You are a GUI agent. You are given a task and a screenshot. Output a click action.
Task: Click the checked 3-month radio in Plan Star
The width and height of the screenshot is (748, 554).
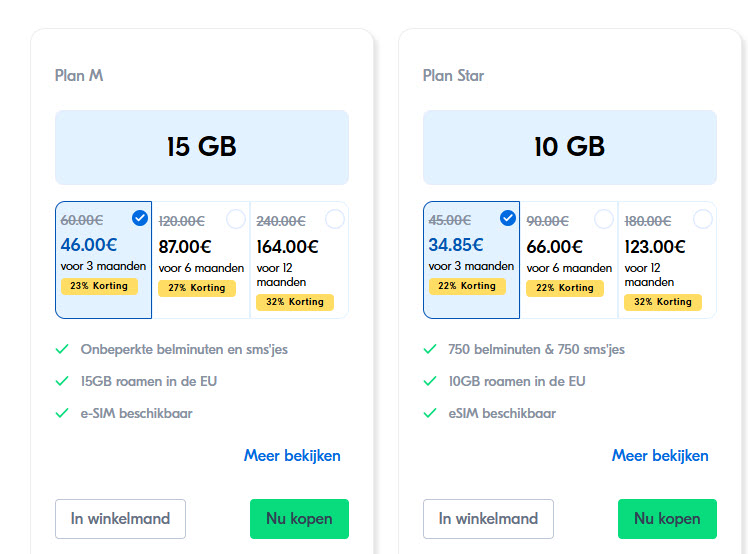click(x=508, y=218)
